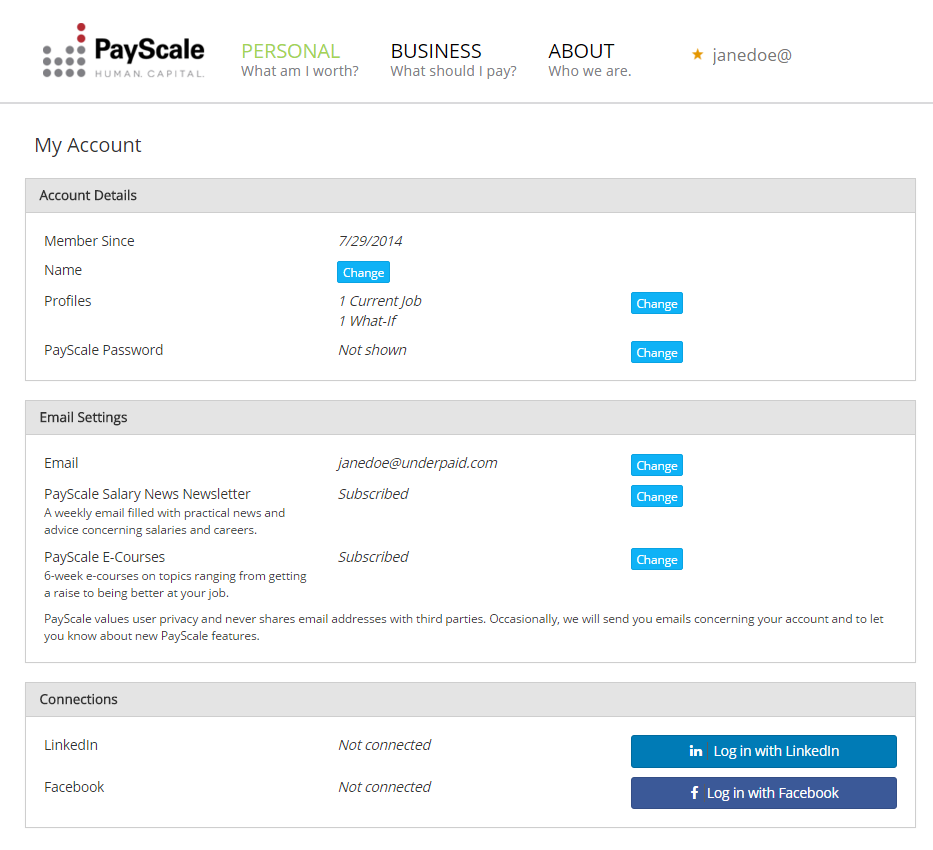
Task: Click 'What should I pay?' subtitle
Action: coord(453,71)
